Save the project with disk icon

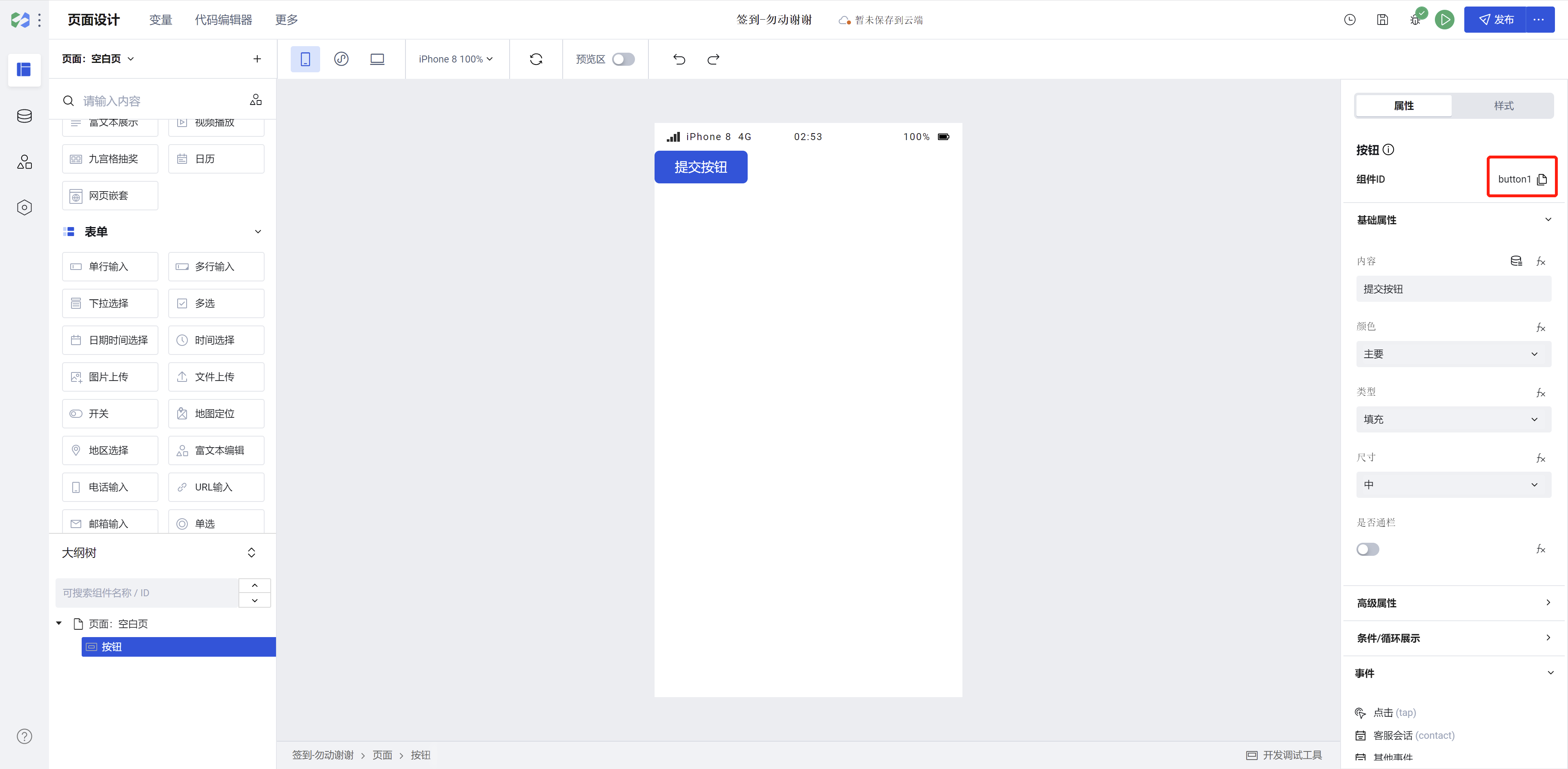(1382, 20)
